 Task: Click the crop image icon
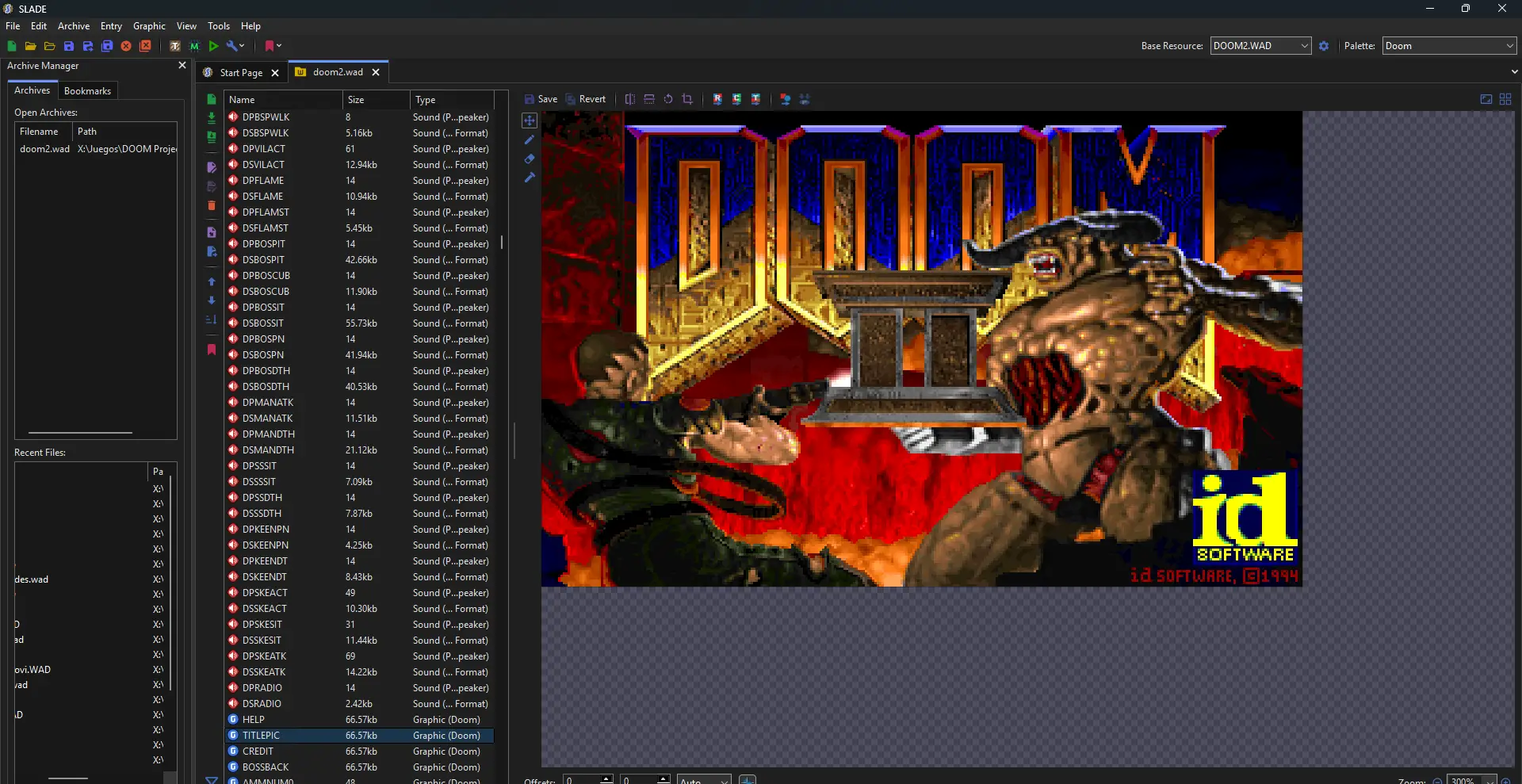click(x=687, y=99)
